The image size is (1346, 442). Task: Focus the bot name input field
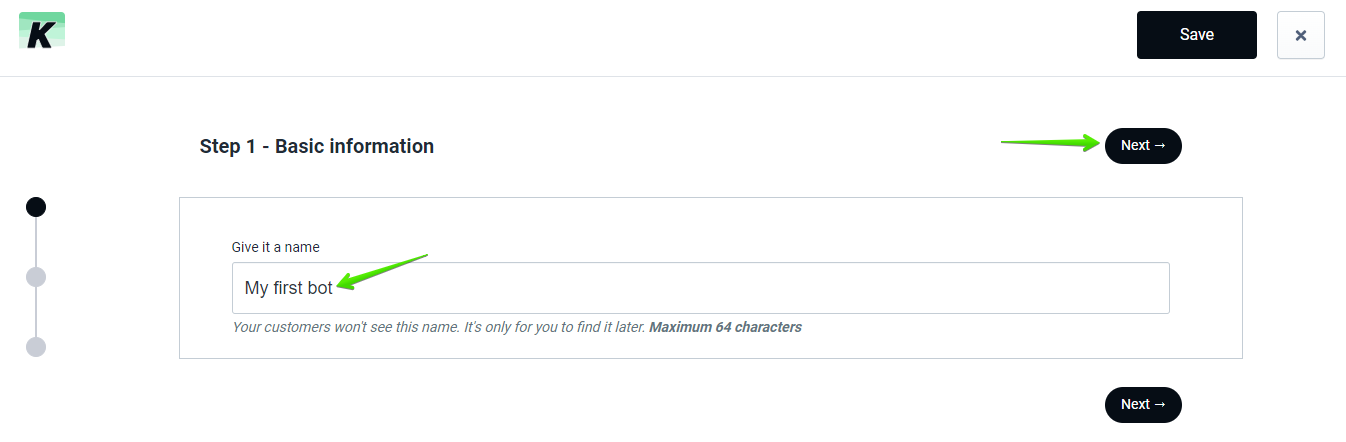[700, 288]
